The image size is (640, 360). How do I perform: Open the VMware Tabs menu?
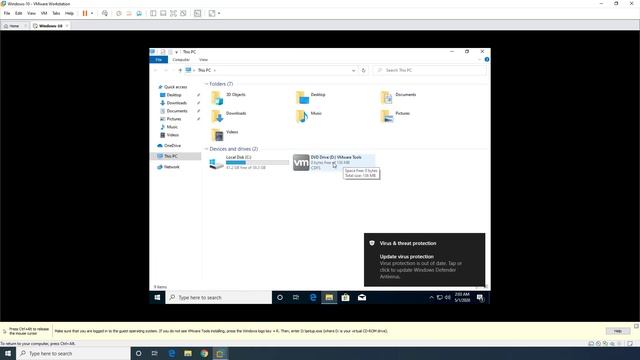(56, 13)
